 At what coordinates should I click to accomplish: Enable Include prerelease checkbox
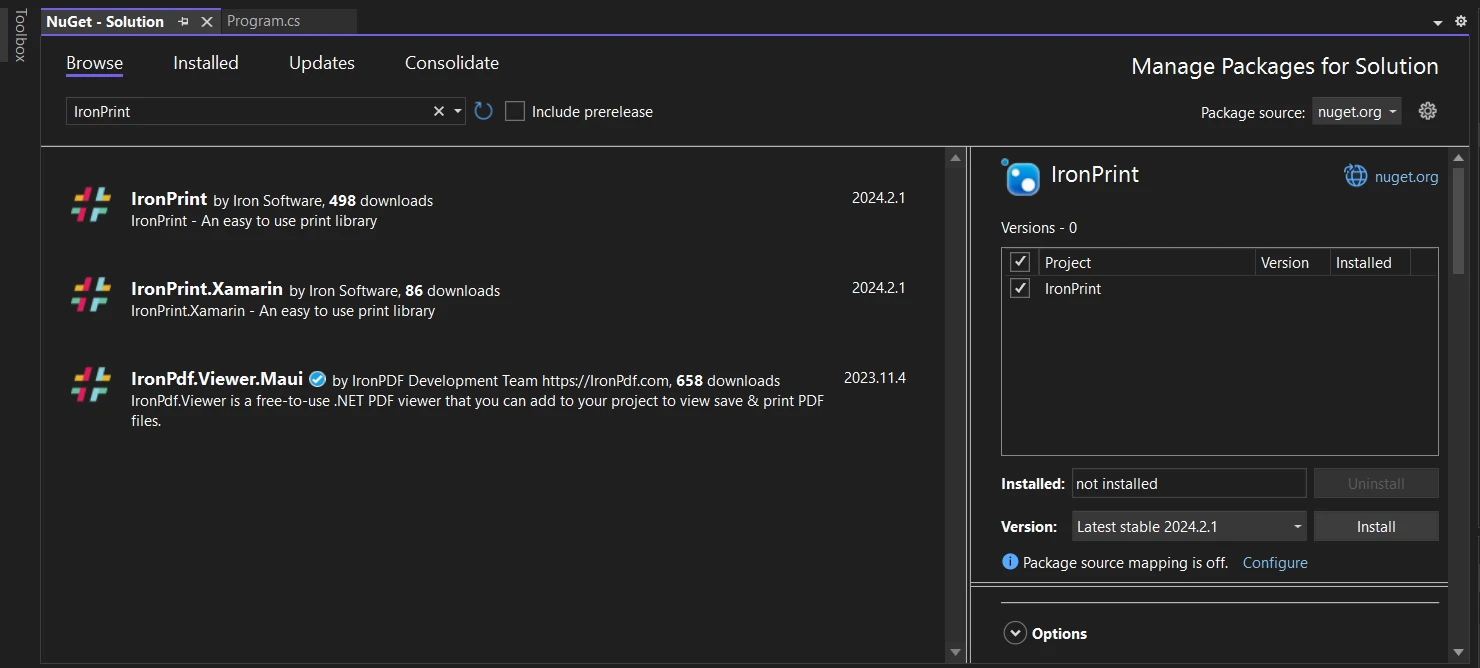pyautogui.click(x=515, y=111)
